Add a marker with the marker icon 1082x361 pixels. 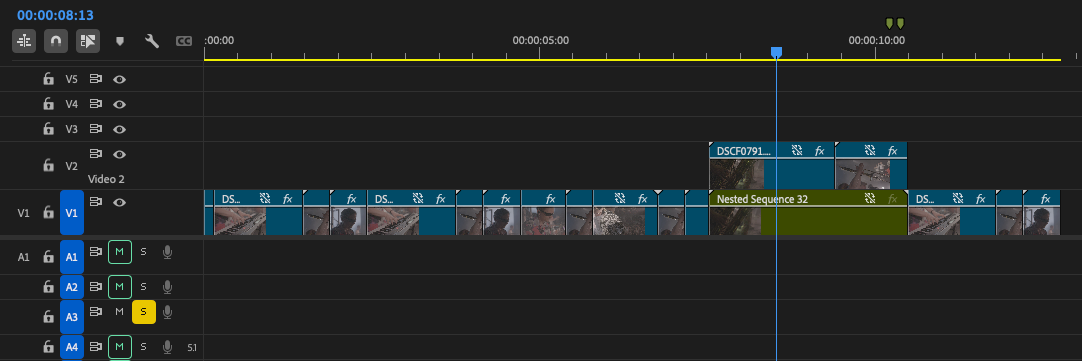coord(119,41)
